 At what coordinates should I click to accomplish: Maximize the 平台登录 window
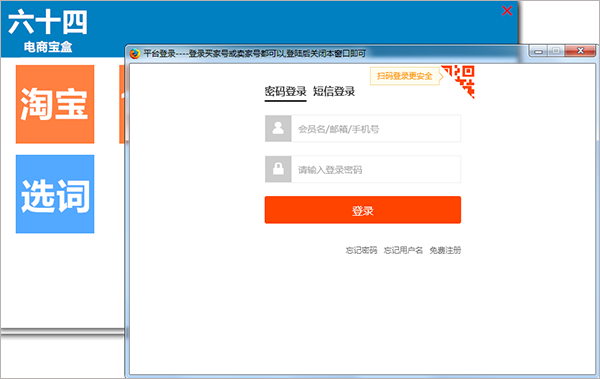[x=556, y=51]
